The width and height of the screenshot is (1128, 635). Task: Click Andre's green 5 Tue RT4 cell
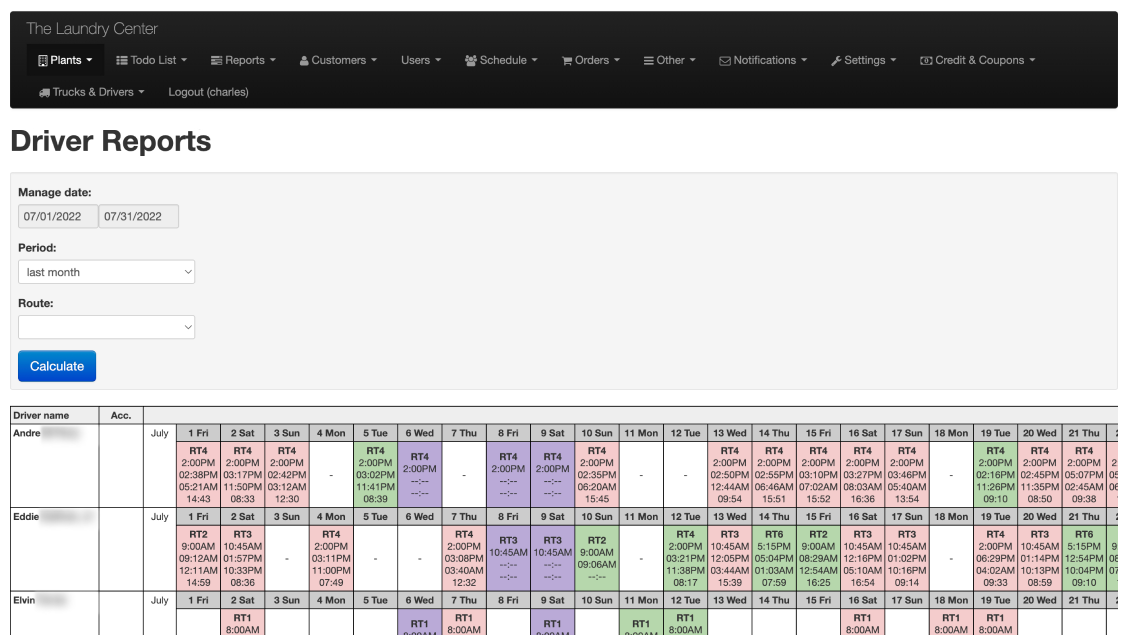pyautogui.click(x=376, y=475)
